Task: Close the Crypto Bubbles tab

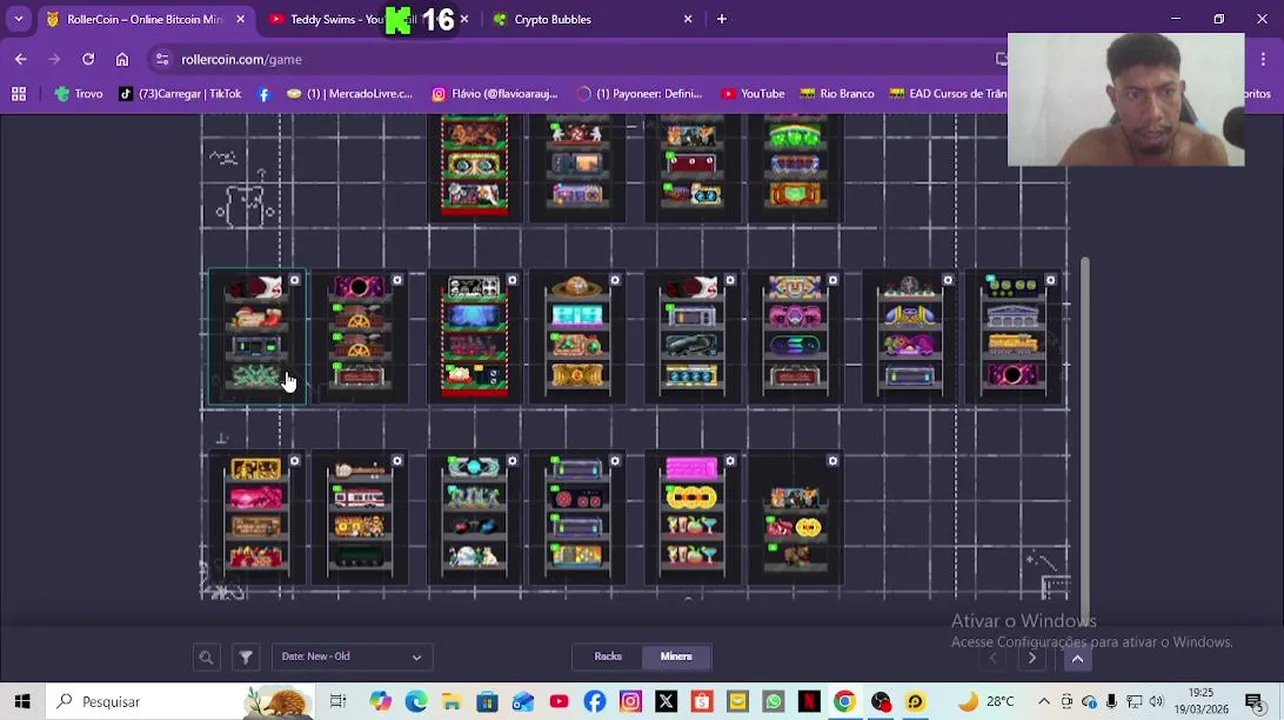Action: pos(688,19)
